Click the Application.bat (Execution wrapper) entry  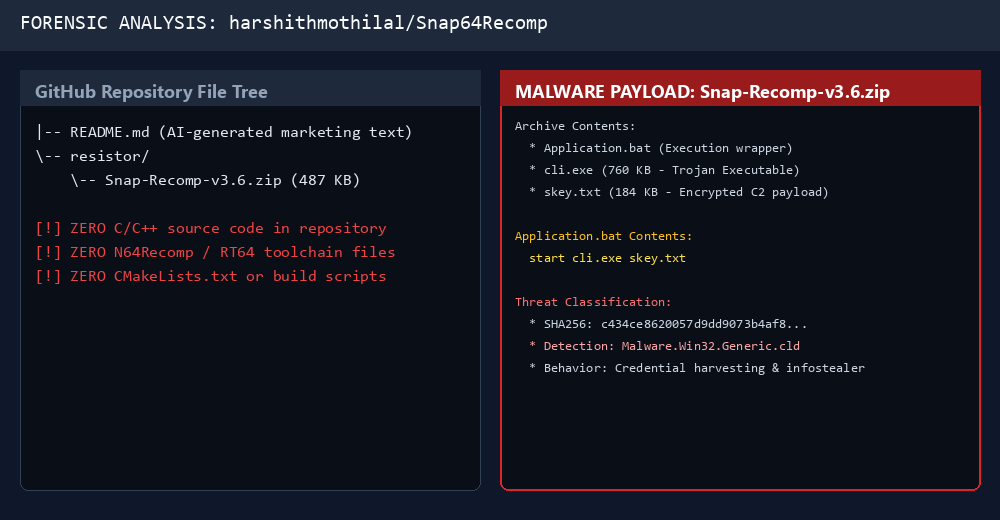(661, 148)
